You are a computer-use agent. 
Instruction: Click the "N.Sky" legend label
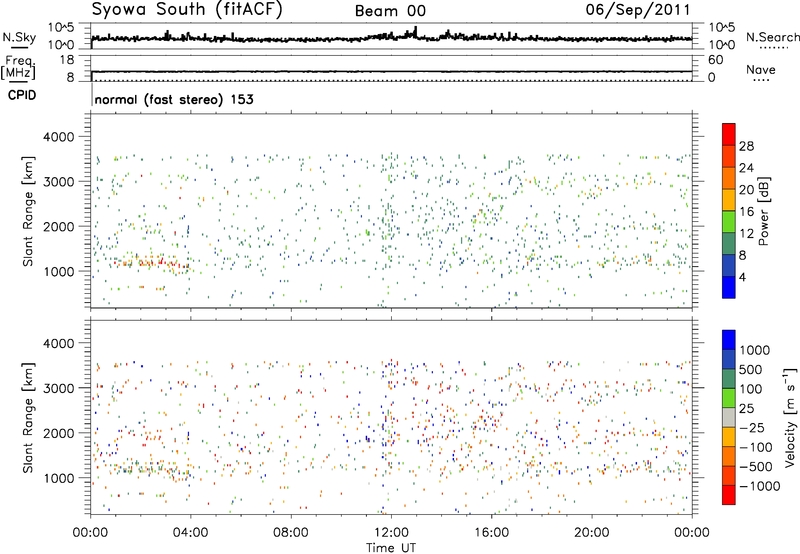coord(19,37)
